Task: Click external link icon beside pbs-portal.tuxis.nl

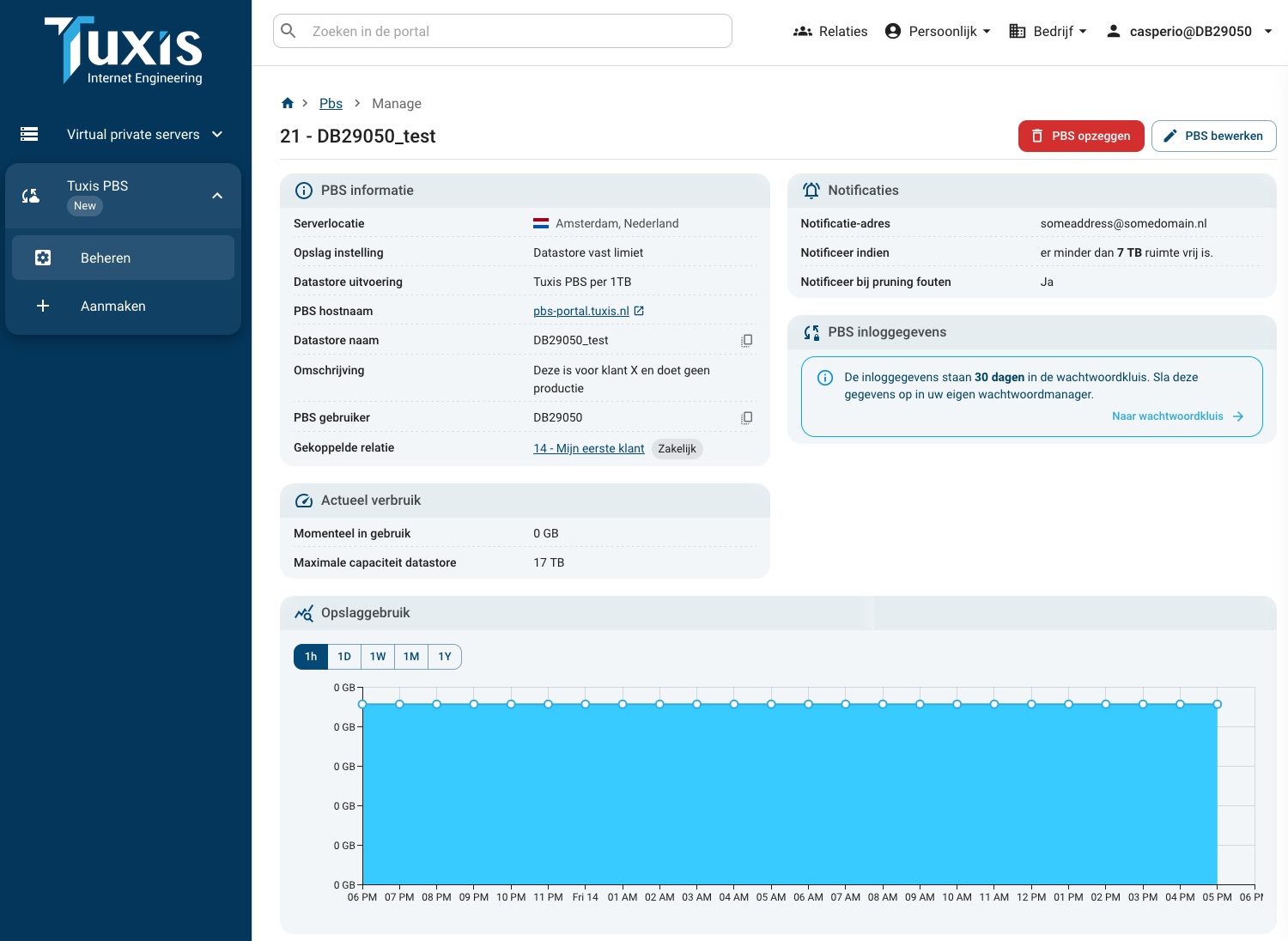Action: (x=639, y=311)
